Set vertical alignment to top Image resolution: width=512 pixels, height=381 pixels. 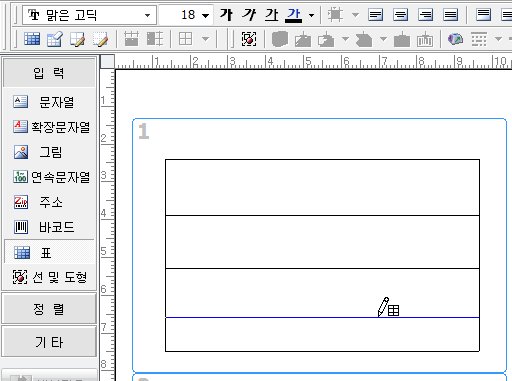483,15
